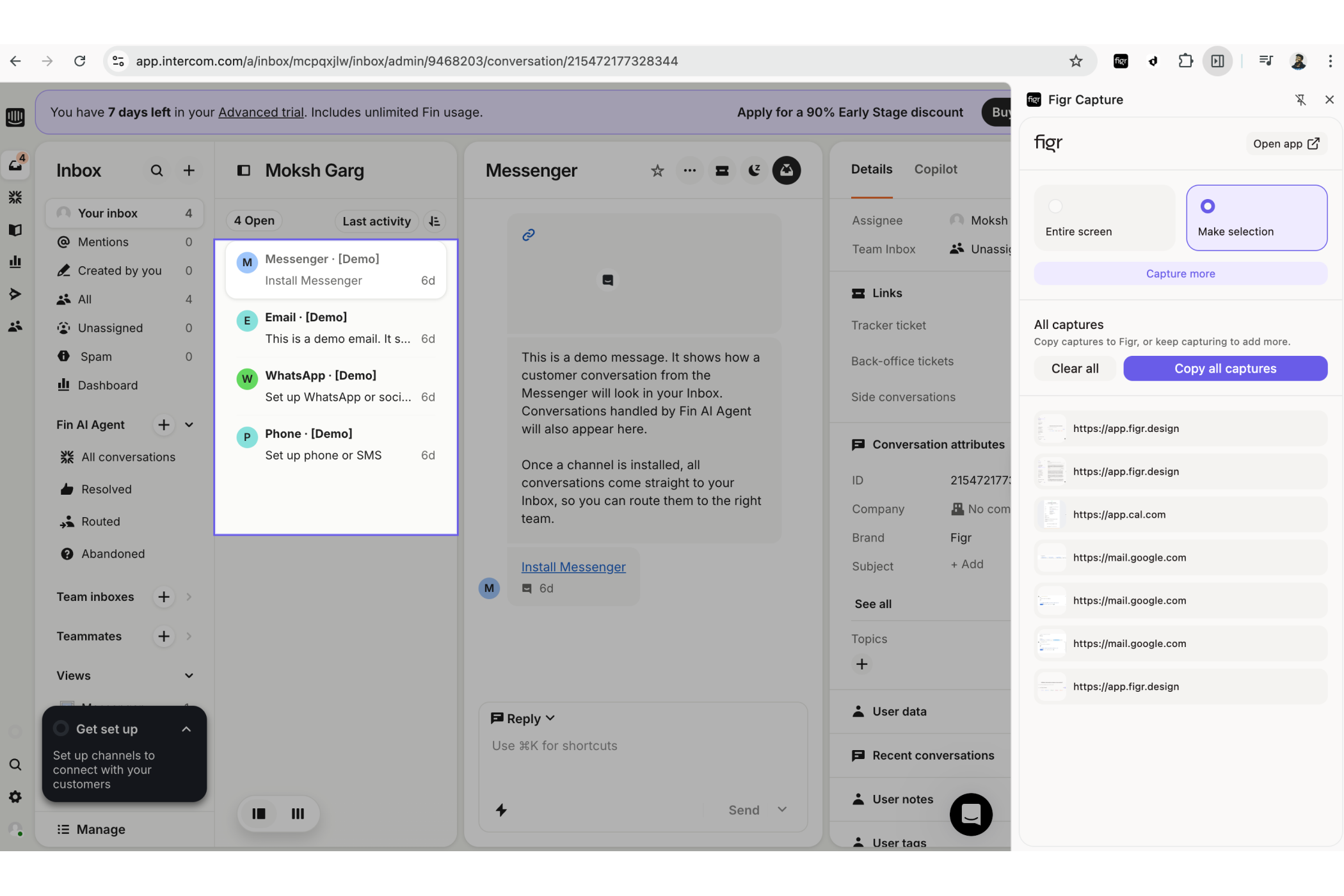Open the Send options dropdown

(782, 810)
